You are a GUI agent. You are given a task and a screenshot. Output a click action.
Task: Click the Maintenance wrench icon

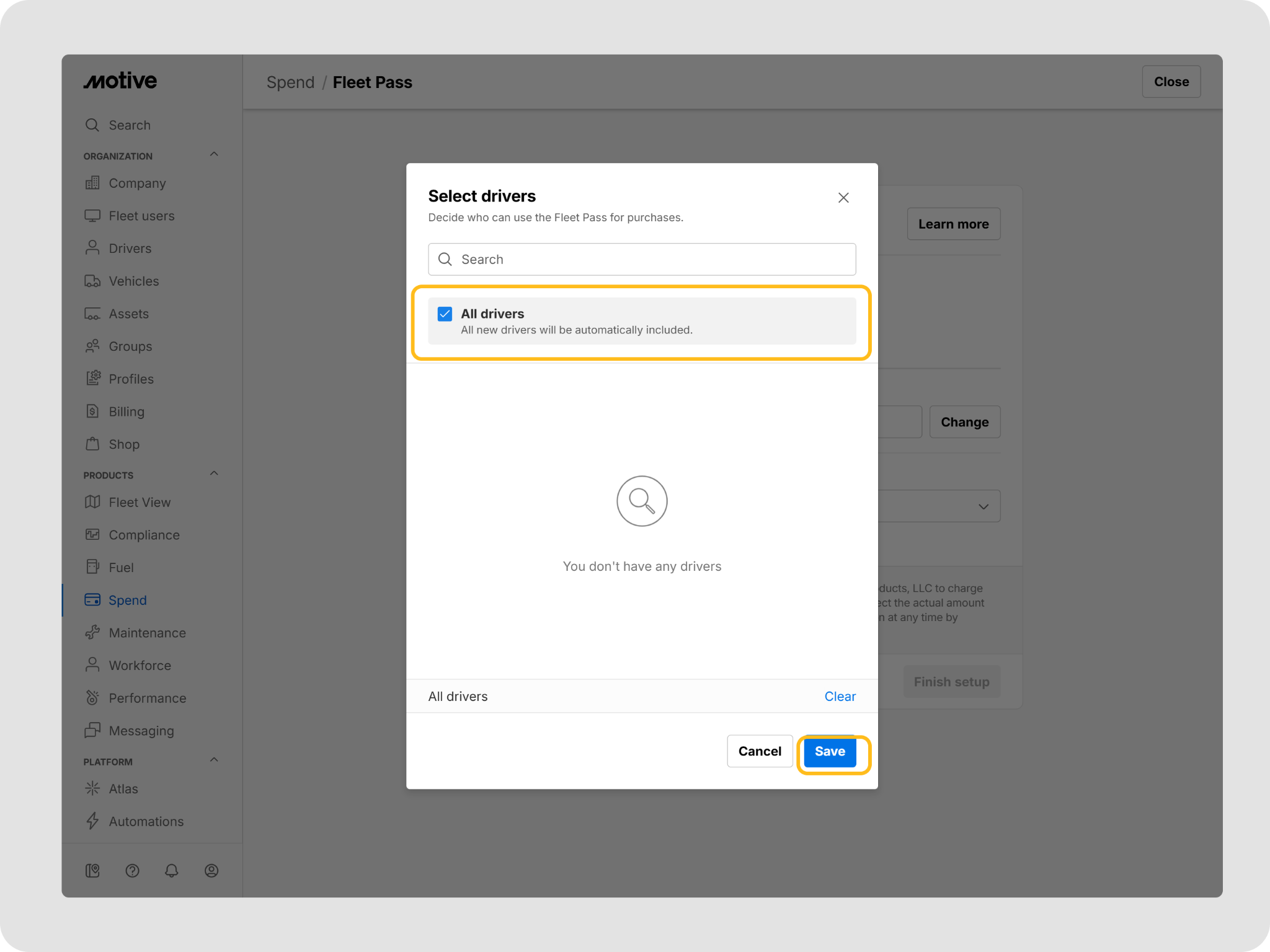(x=92, y=633)
